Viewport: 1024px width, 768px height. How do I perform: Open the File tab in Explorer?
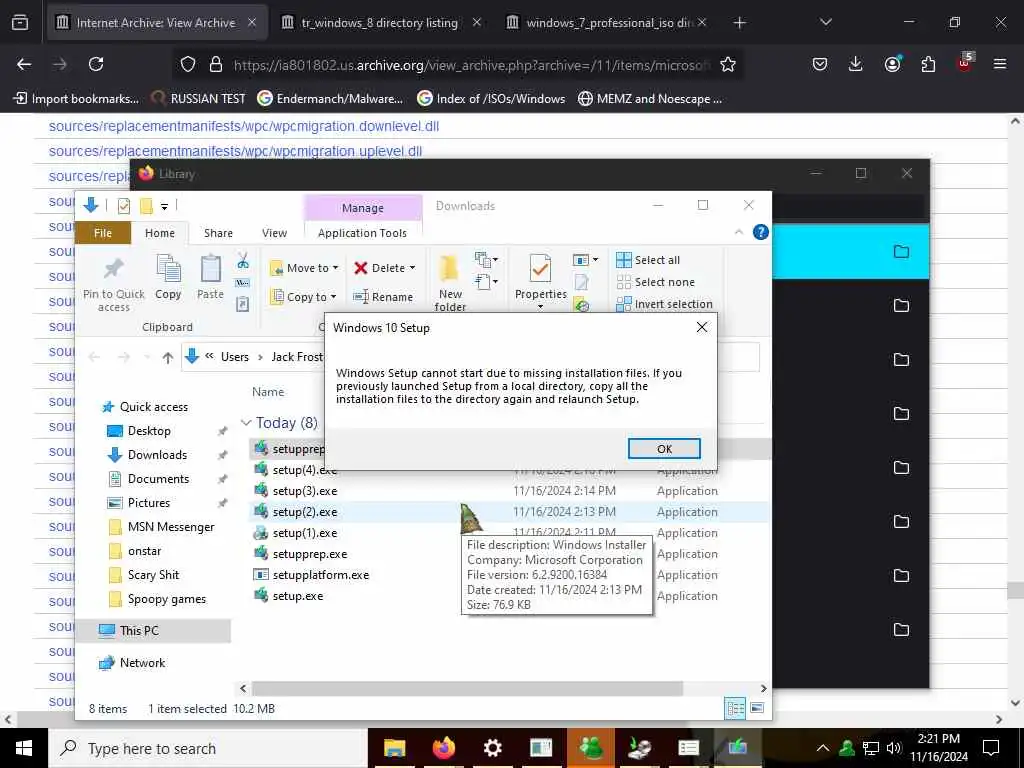(x=103, y=233)
